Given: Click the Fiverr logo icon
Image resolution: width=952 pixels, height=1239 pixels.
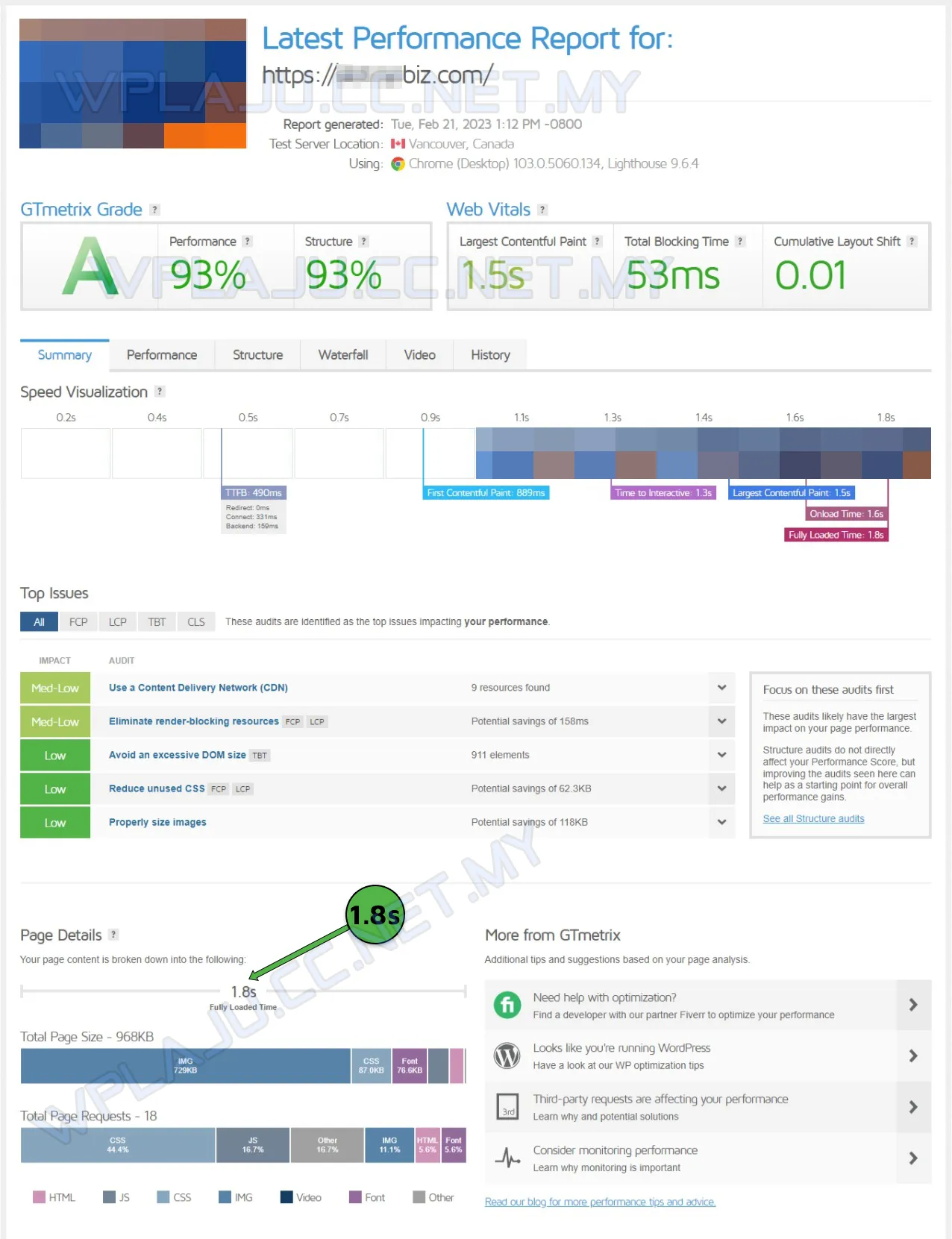Looking at the screenshot, I should [507, 1005].
